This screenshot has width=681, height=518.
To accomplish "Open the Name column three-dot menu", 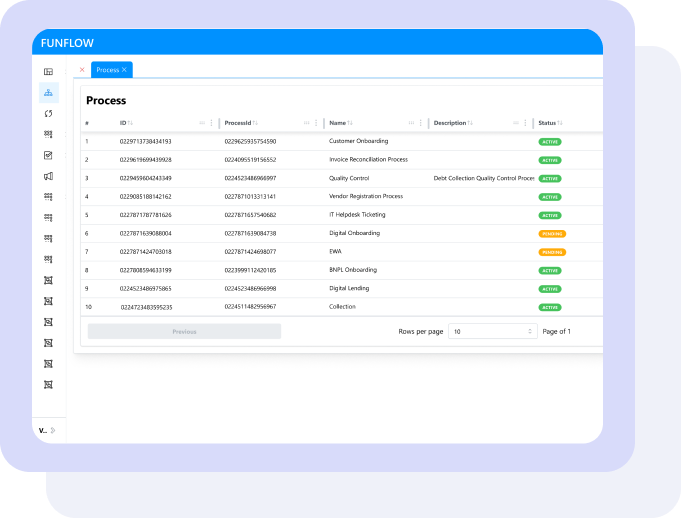I will tap(421, 123).
